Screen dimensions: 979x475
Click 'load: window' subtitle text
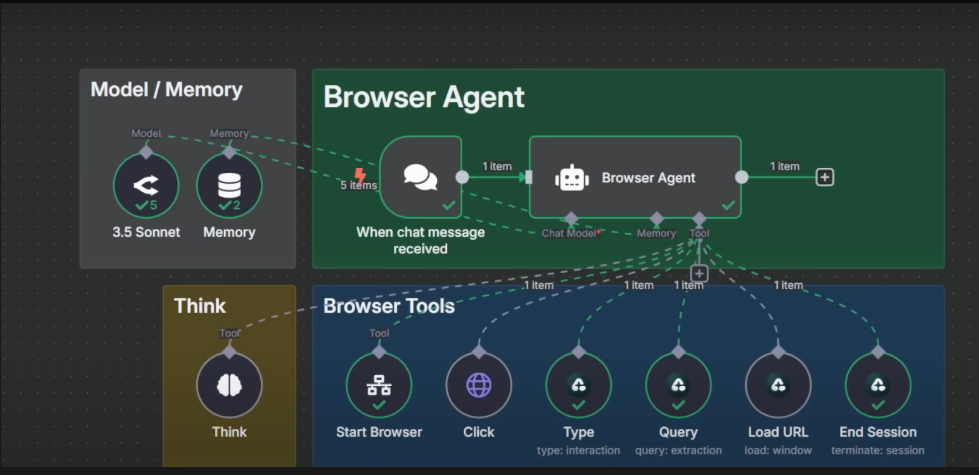click(x=779, y=450)
